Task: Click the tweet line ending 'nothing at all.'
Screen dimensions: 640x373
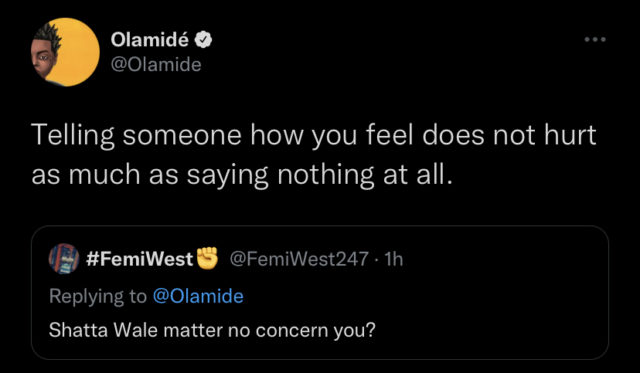Action: (242, 175)
